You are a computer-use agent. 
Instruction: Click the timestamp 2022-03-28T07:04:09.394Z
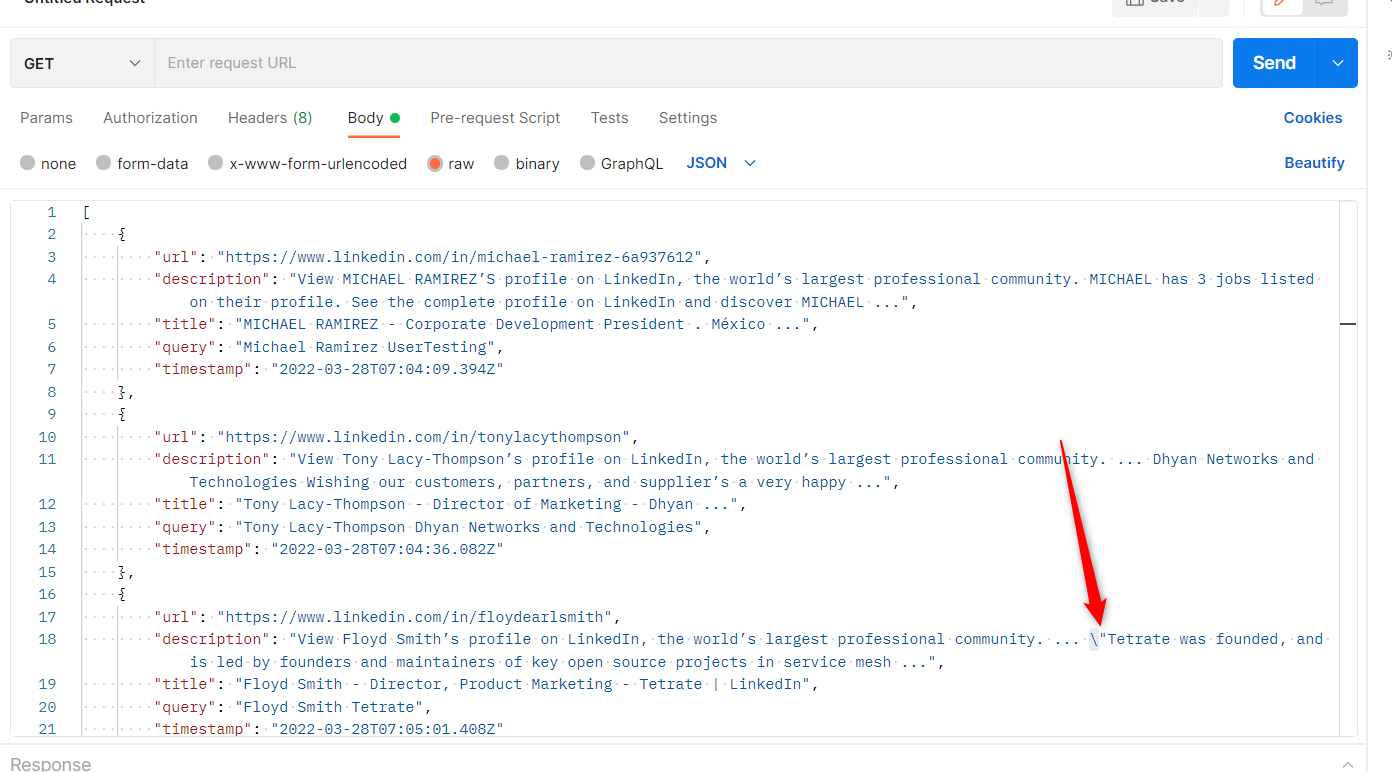click(x=387, y=369)
